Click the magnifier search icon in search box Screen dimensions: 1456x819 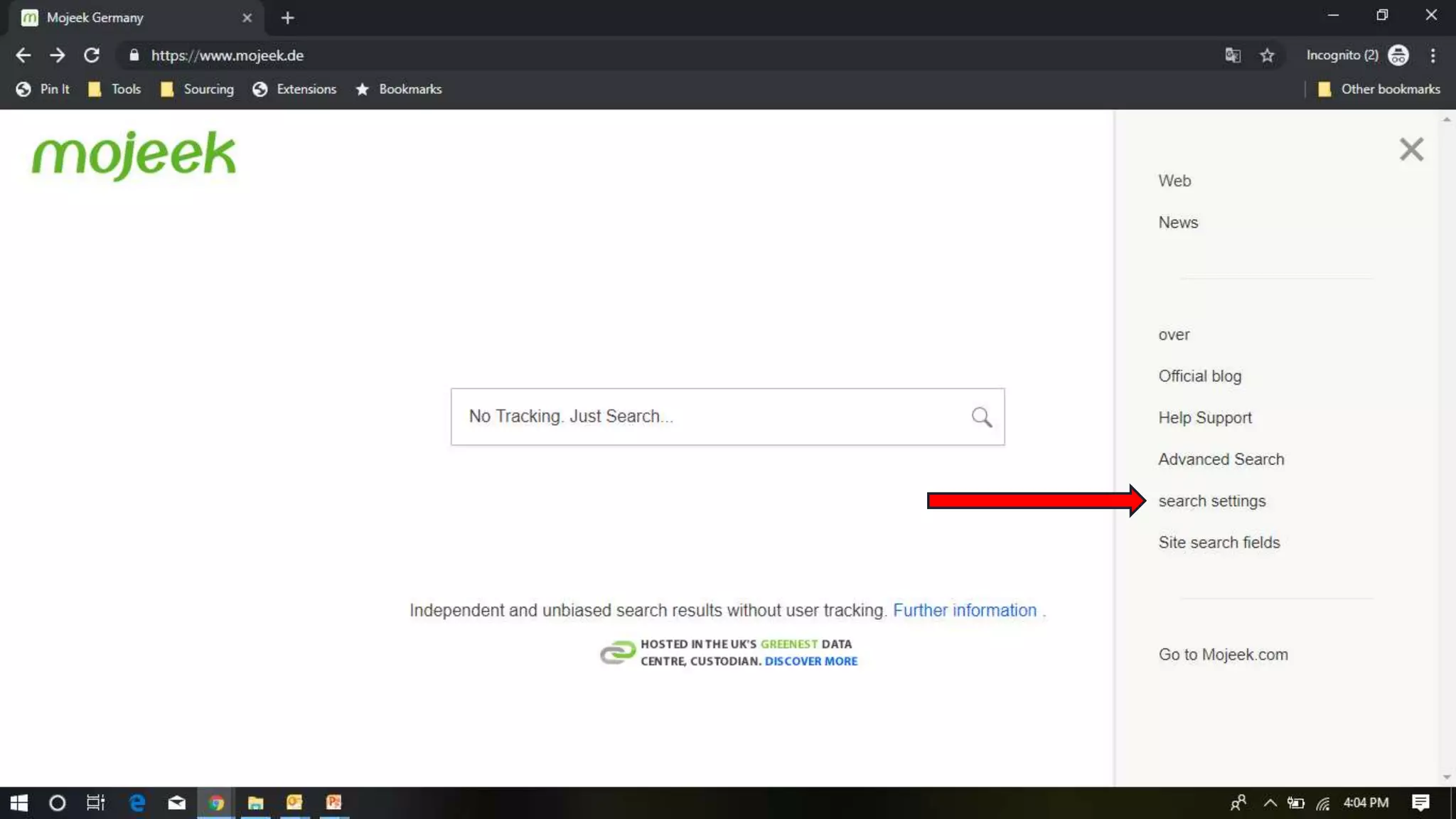[981, 417]
